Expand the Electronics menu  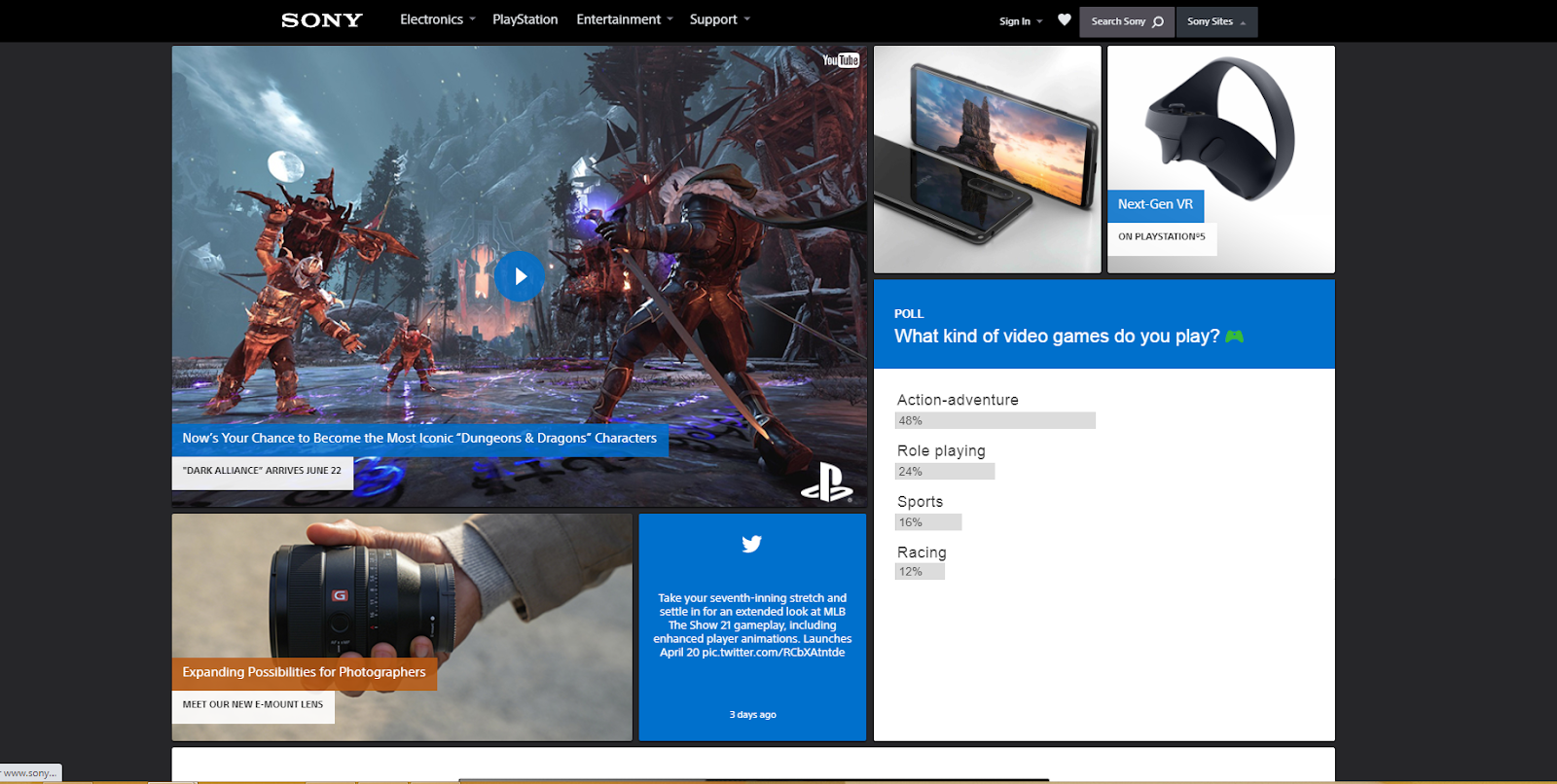[x=438, y=19]
